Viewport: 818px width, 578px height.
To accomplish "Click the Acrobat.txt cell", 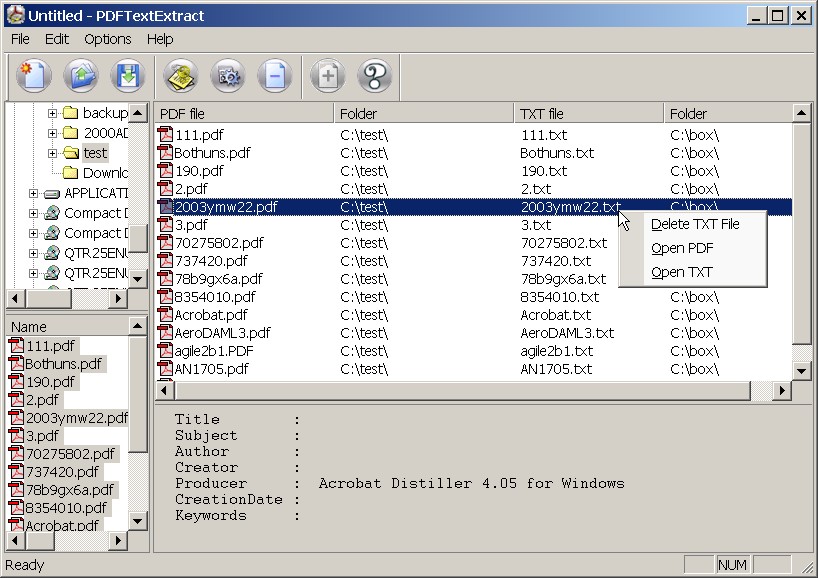I will (556, 315).
